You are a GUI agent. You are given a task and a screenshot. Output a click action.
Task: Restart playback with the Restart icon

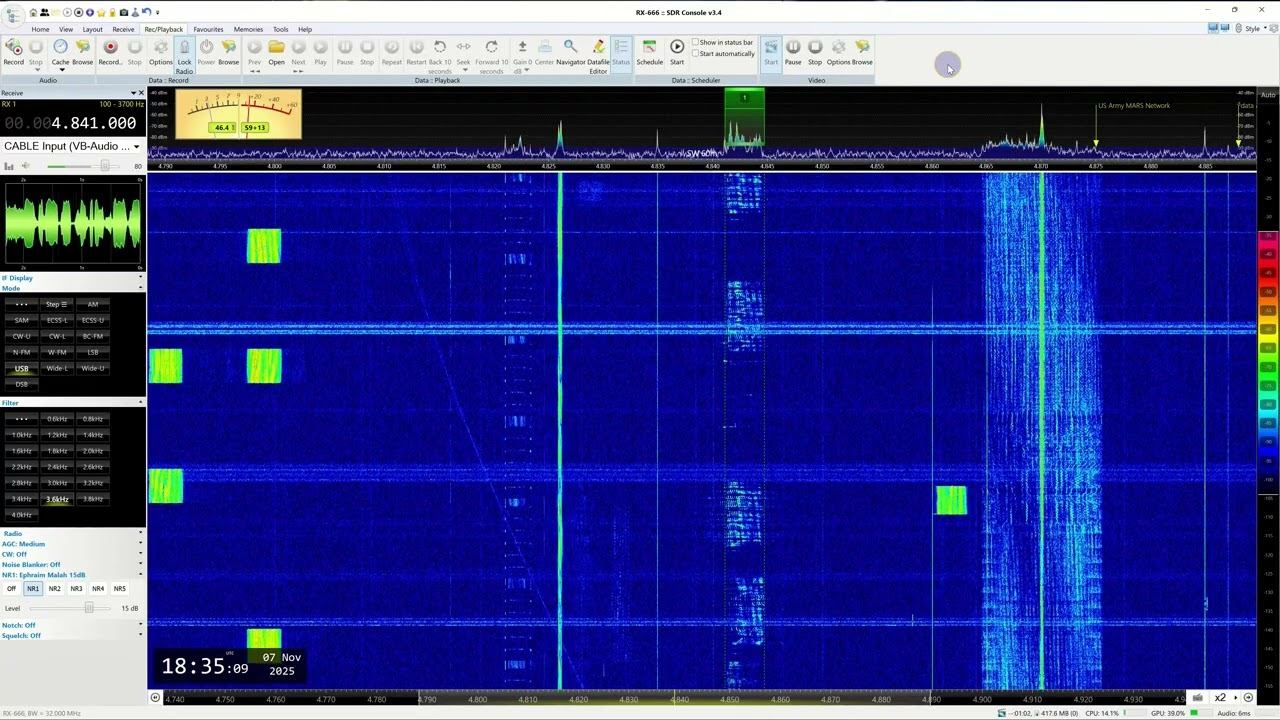pos(416,52)
